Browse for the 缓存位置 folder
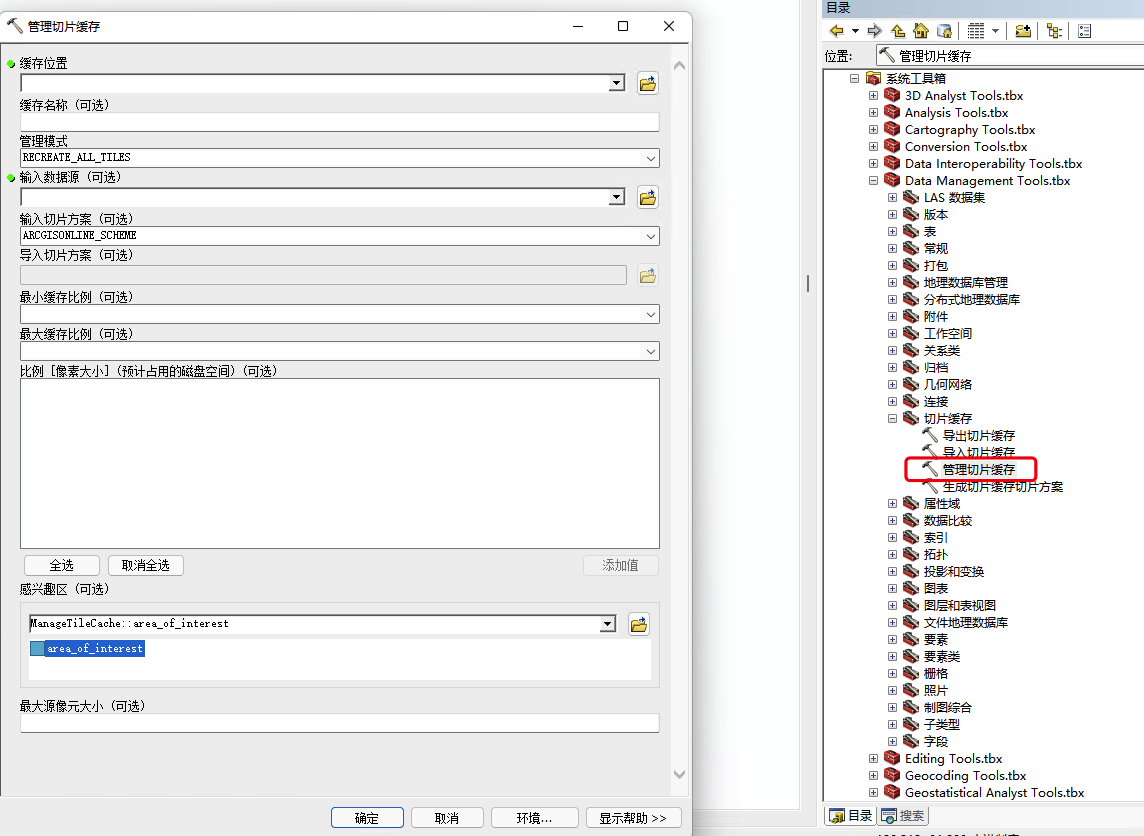 [648, 83]
